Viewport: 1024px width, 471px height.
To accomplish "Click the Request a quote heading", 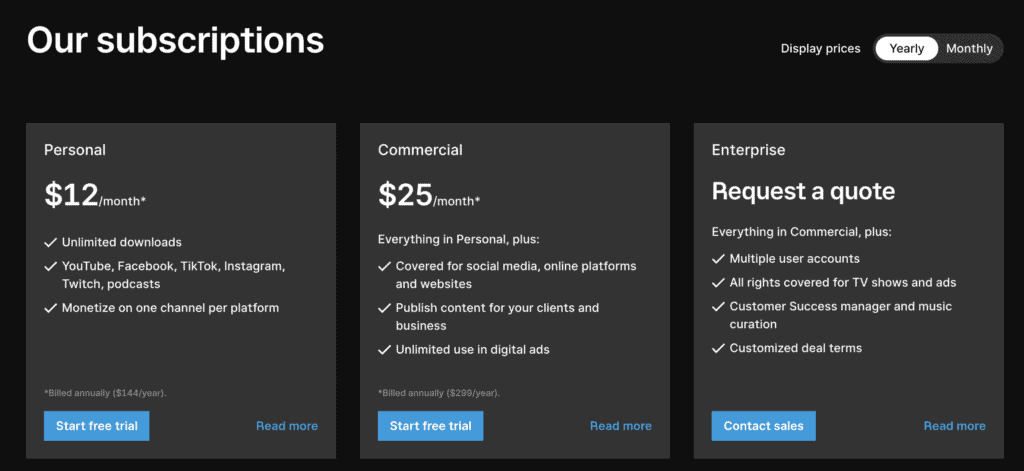I will coord(803,191).
